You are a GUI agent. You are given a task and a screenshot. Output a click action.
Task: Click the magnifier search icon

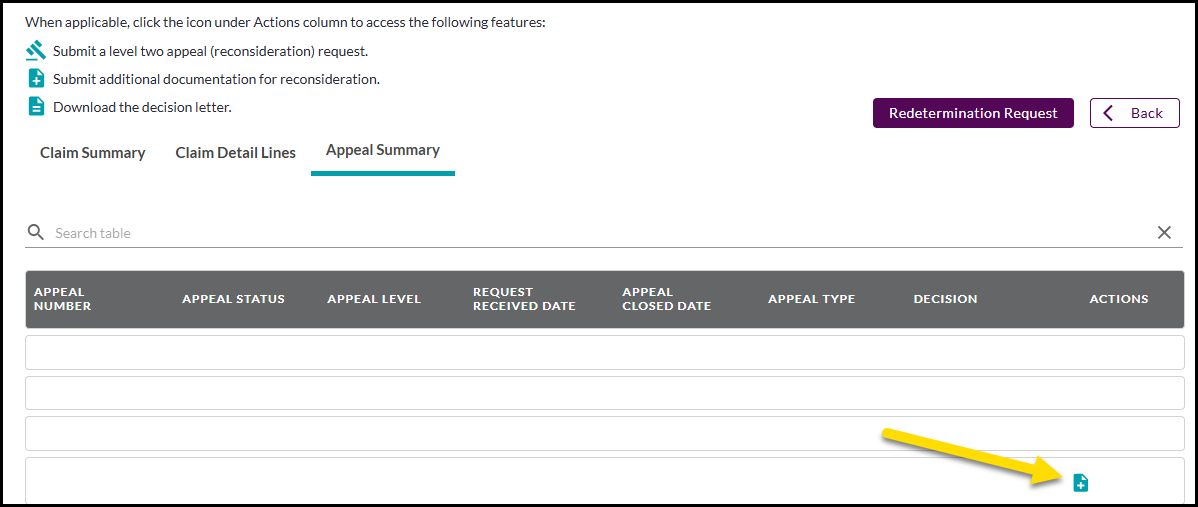click(x=36, y=232)
